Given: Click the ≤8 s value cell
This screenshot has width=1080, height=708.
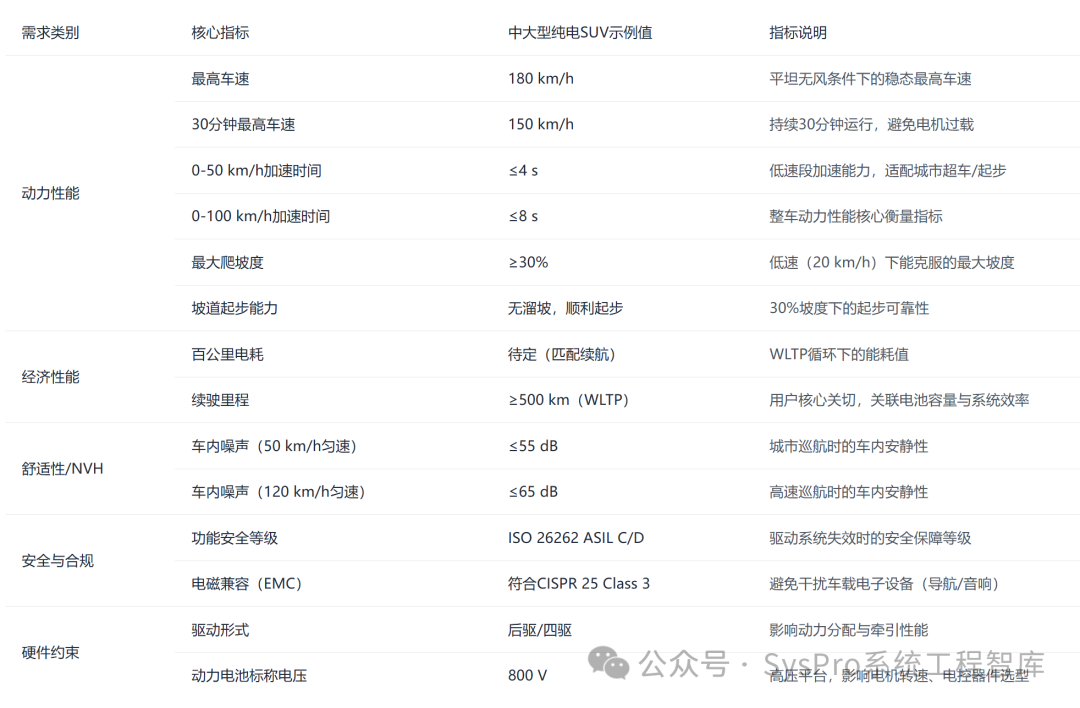Looking at the screenshot, I should (523, 216).
